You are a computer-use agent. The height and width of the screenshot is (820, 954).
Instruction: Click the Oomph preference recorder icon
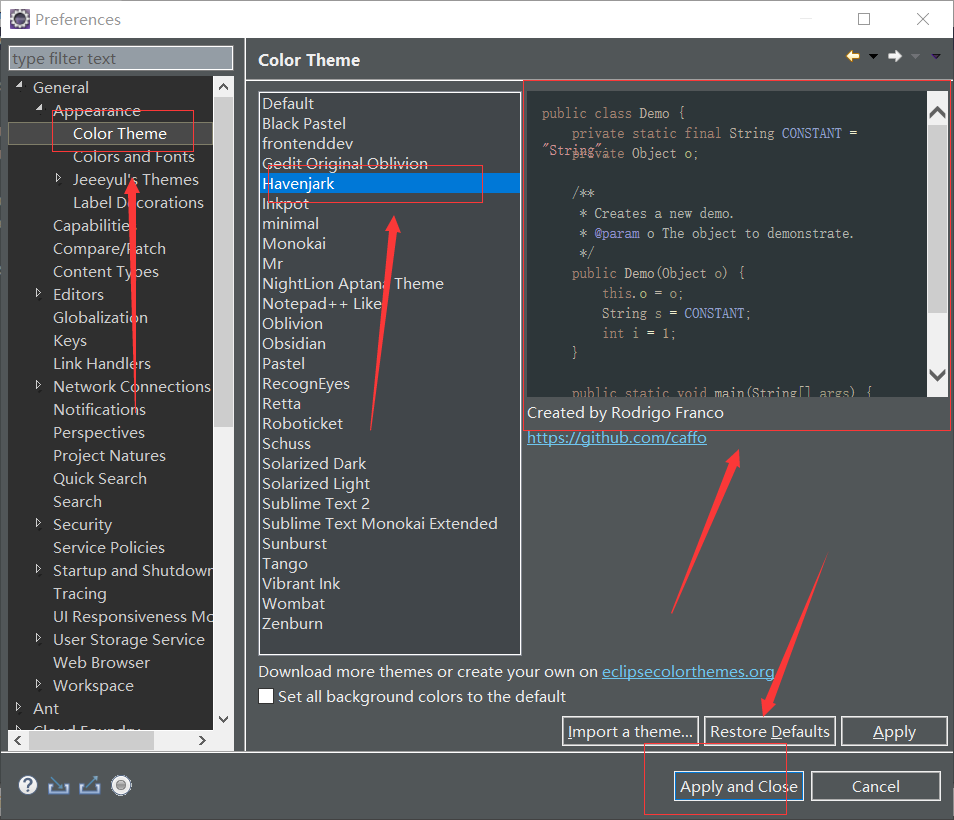[121, 786]
